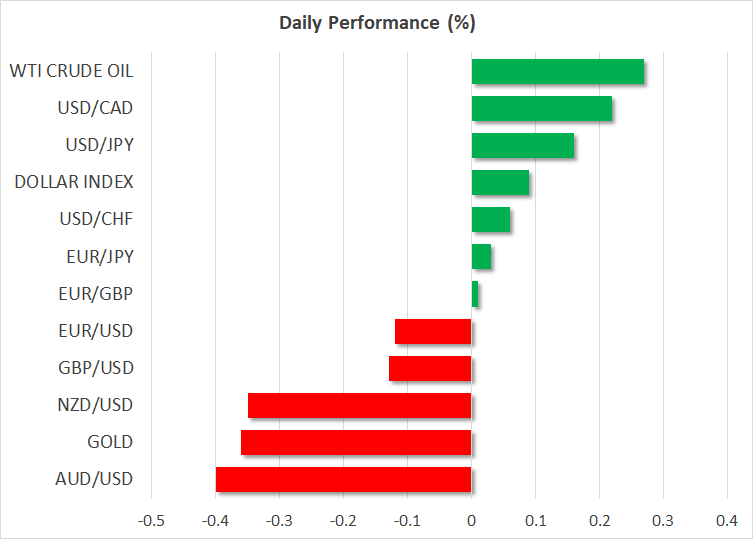Select the WTI Crude Oil green bar
753x539 pixels.
(557, 72)
